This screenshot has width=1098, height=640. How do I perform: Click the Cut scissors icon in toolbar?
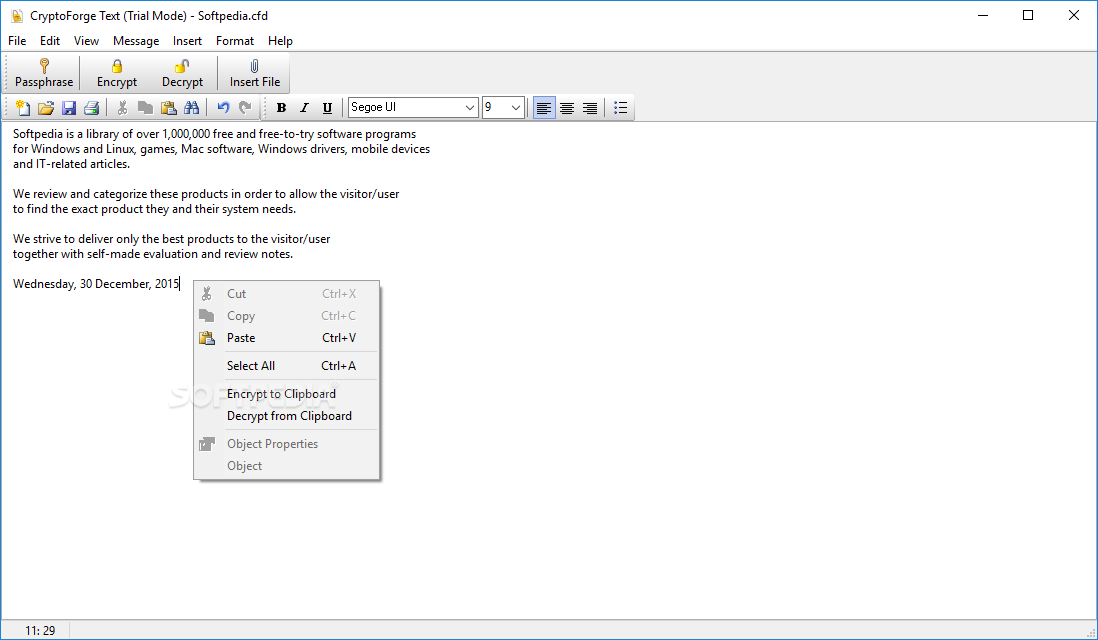click(123, 108)
